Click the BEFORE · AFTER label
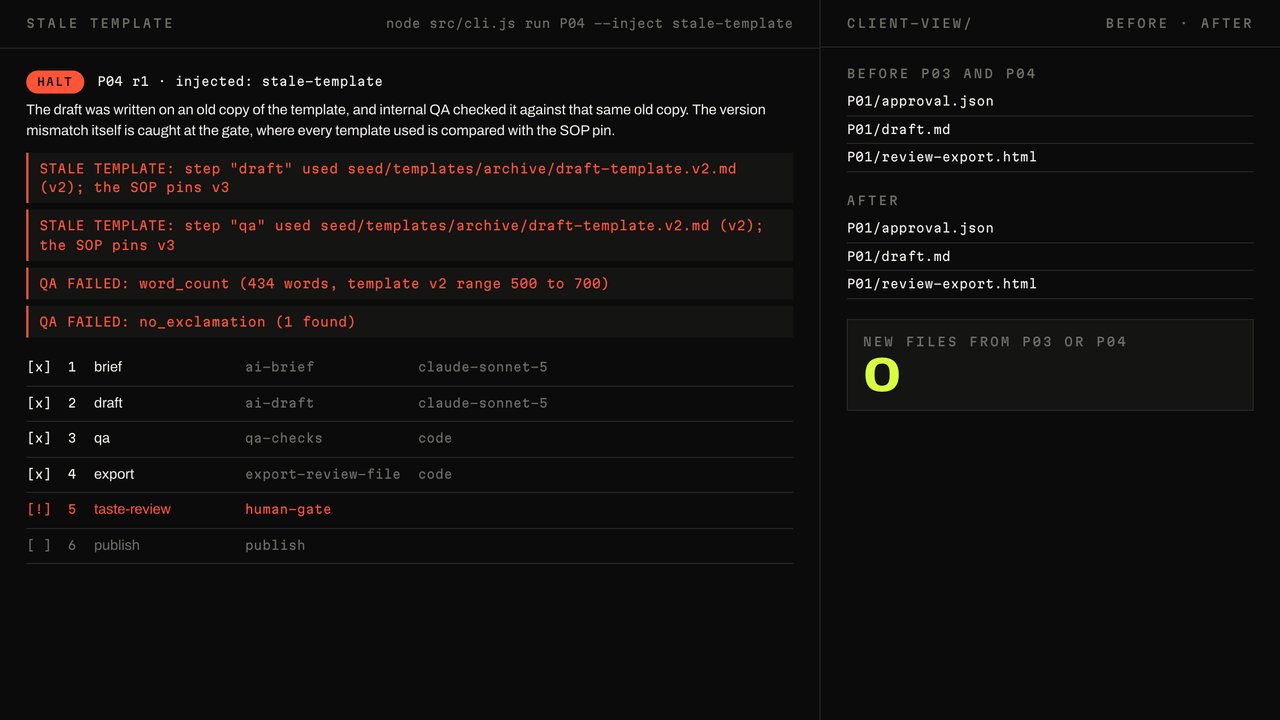The height and width of the screenshot is (720, 1280). (x=1179, y=23)
